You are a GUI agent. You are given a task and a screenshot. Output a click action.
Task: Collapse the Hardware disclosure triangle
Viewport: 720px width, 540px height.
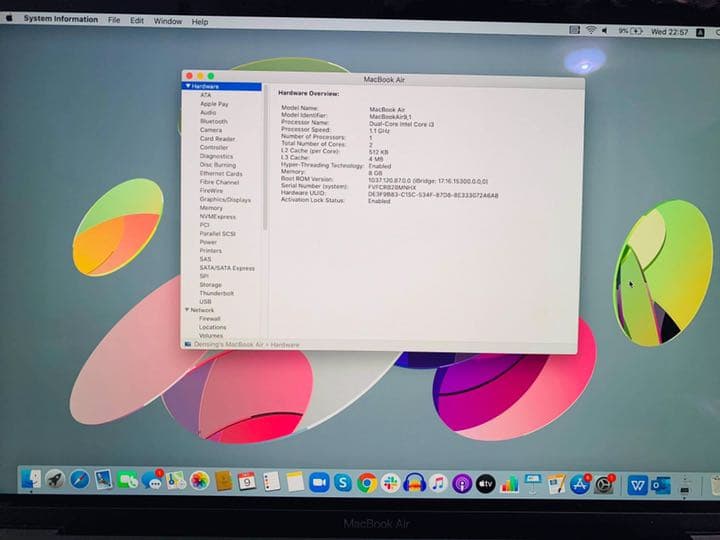pyautogui.click(x=188, y=86)
